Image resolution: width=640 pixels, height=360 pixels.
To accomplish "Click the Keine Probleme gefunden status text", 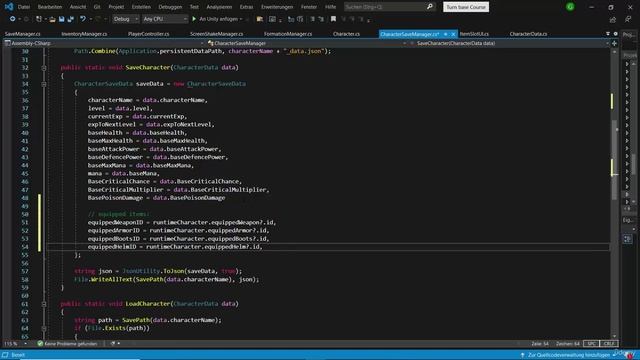I will pos(71,344).
